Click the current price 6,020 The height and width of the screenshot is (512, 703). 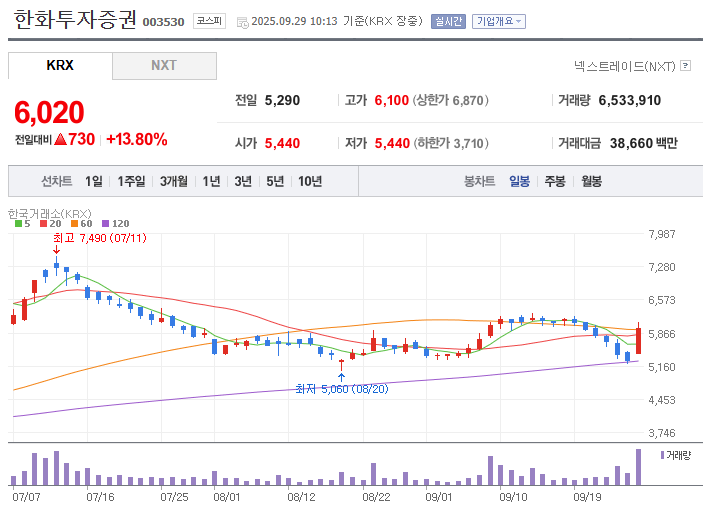pos(49,112)
